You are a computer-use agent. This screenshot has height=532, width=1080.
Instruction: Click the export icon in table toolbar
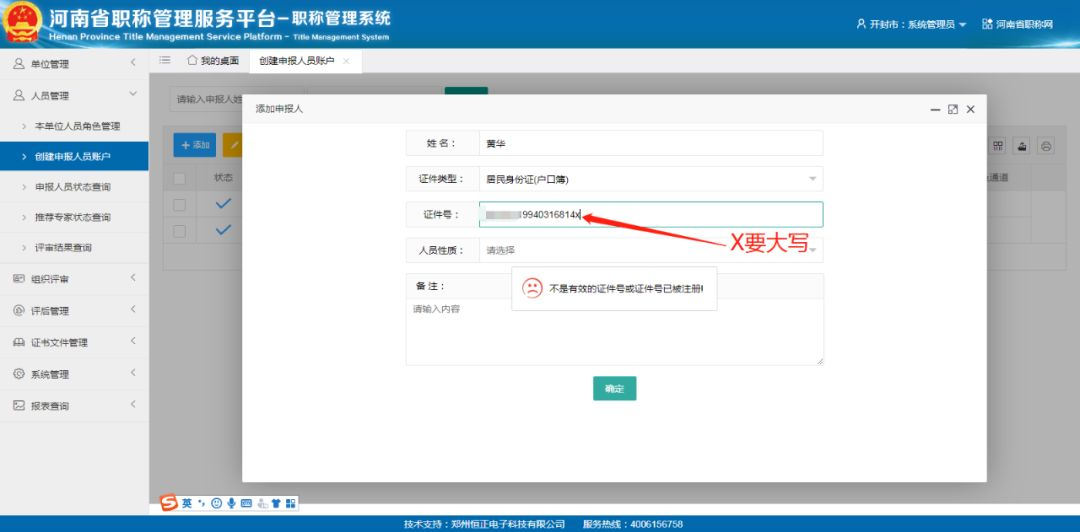(1022, 146)
